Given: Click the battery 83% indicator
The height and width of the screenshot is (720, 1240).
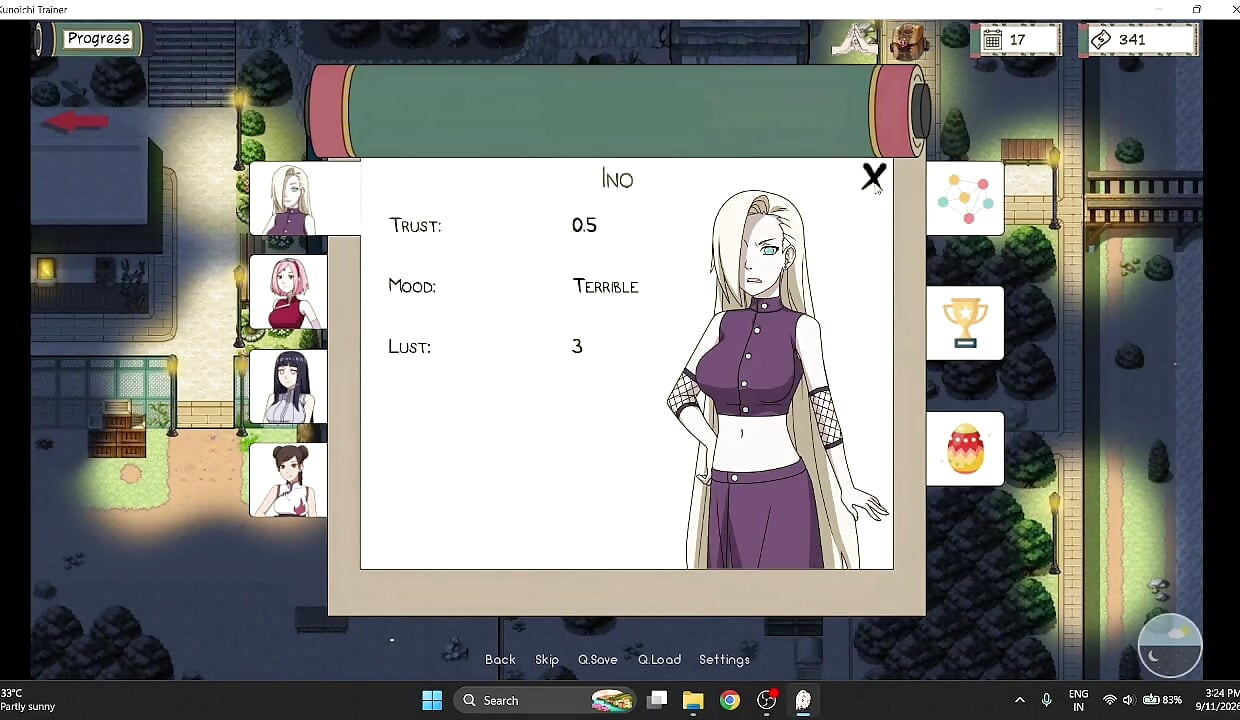Looking at the screenshot, I should click(1161, 700).
